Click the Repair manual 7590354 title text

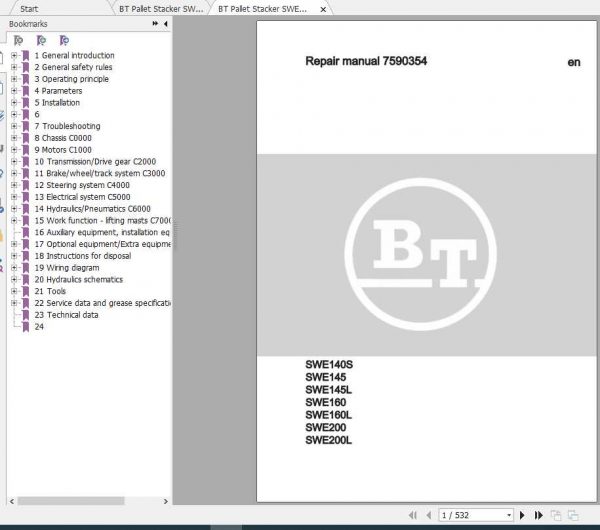pyautogui.click(x=366, y=61)
